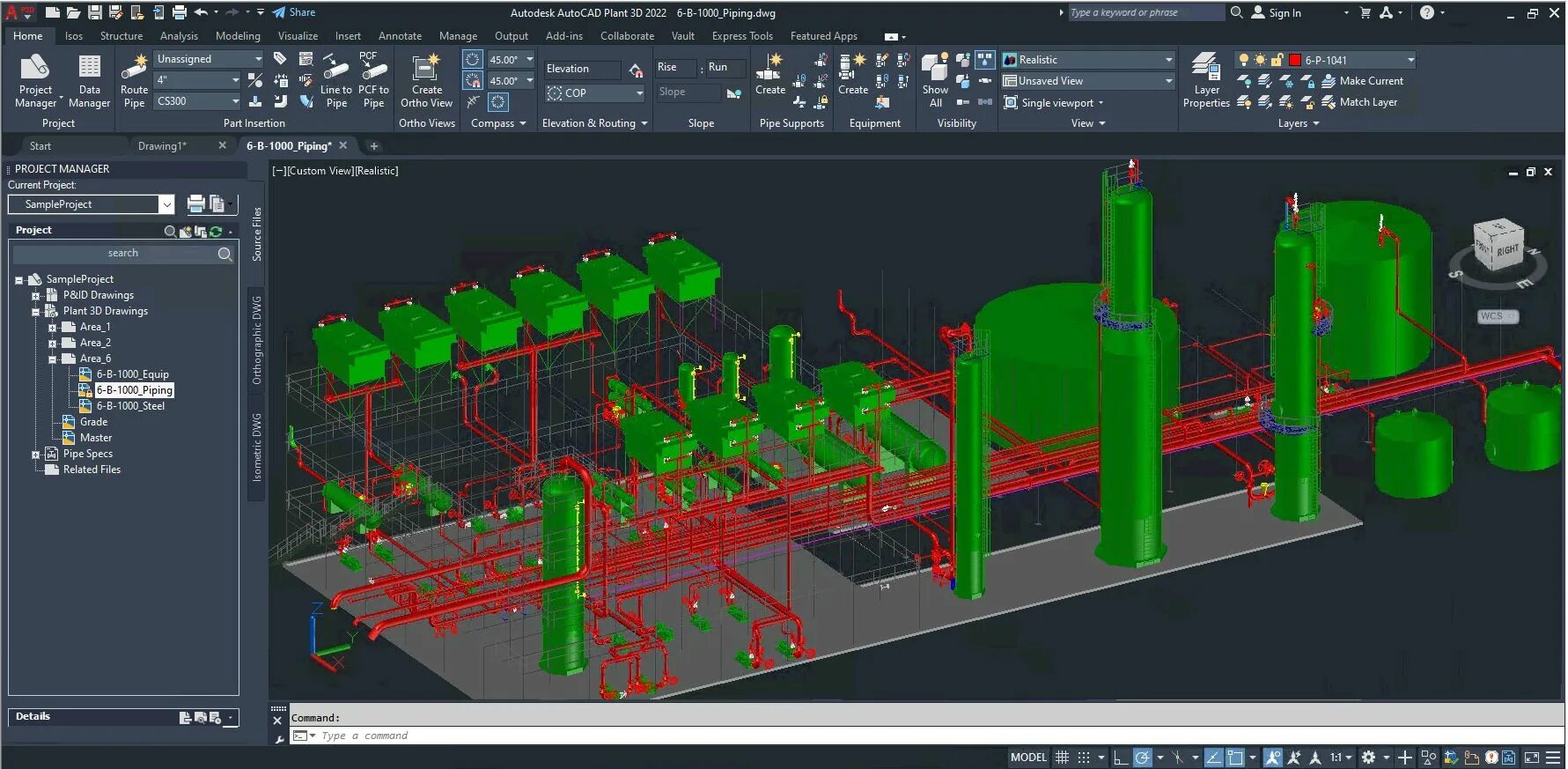Click Match Layer button
The image size is (1568, 769).
[x=1367, y=102]
